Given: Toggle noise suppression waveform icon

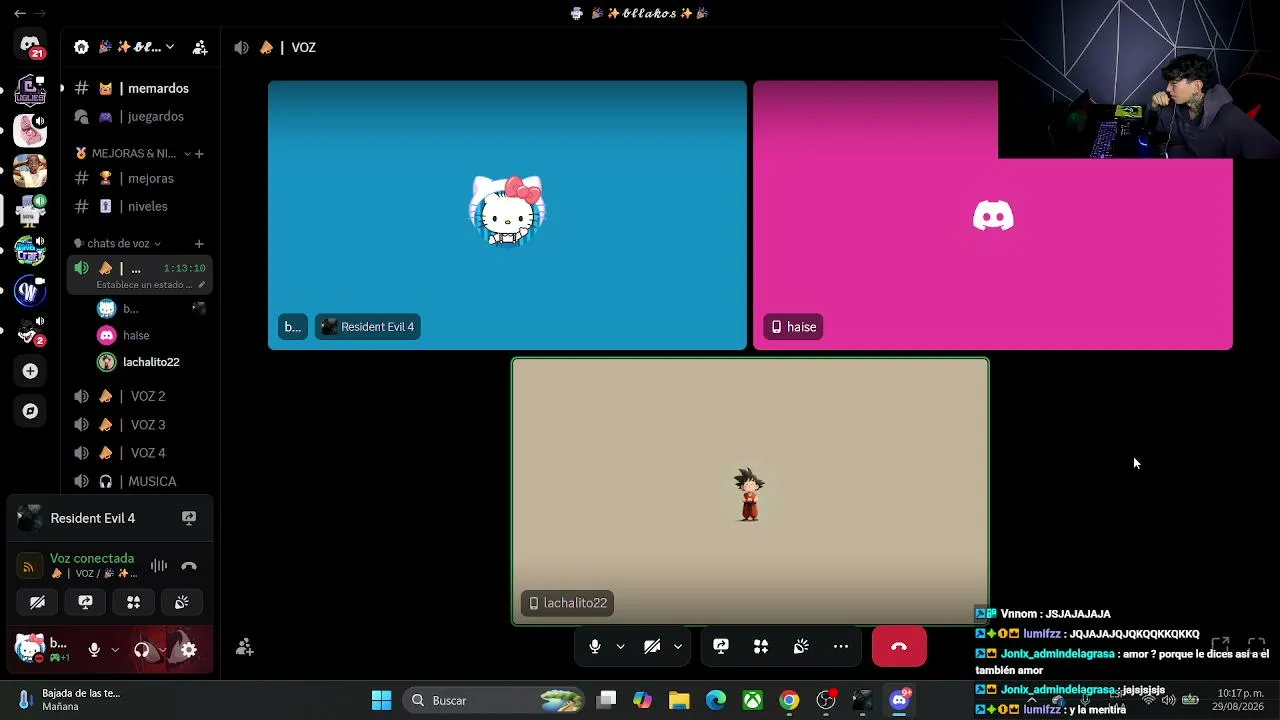Looking at the screenshot, I should (159, 566).
